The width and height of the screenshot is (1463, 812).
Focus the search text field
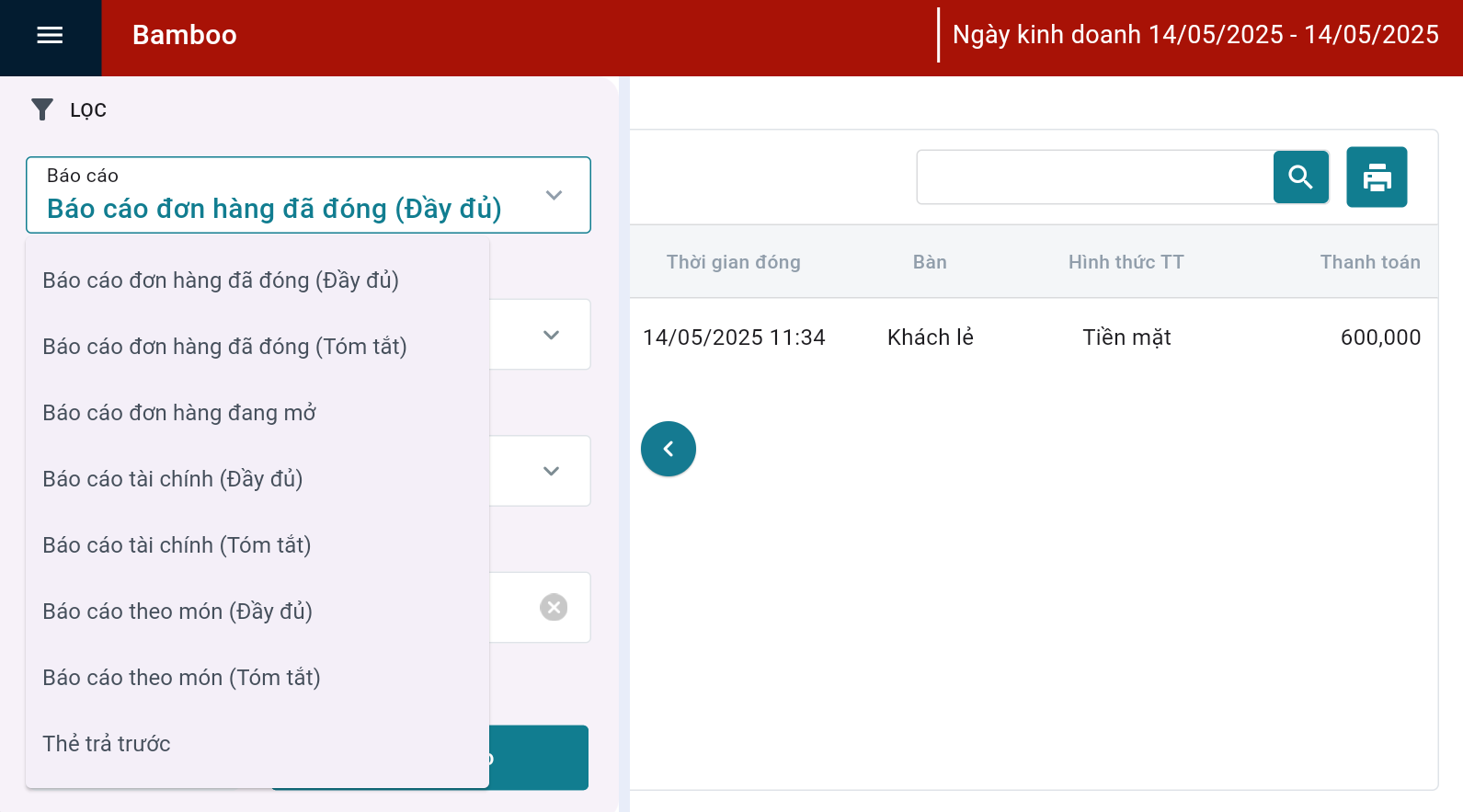pyautogui.click(x=1094, y=177)
